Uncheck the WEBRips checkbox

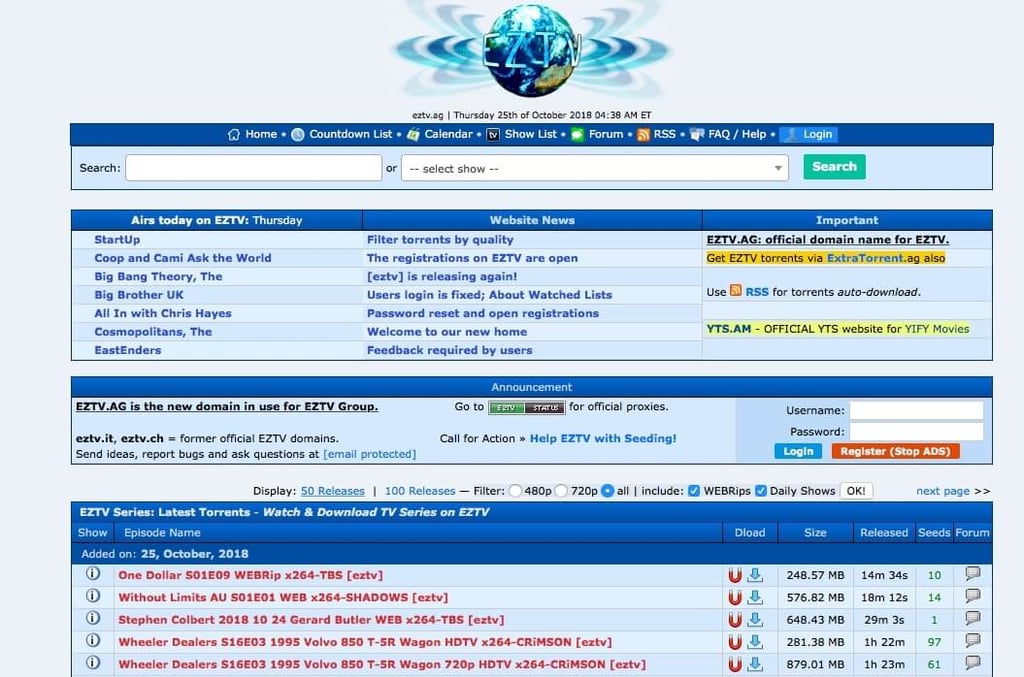click(694, 491)
